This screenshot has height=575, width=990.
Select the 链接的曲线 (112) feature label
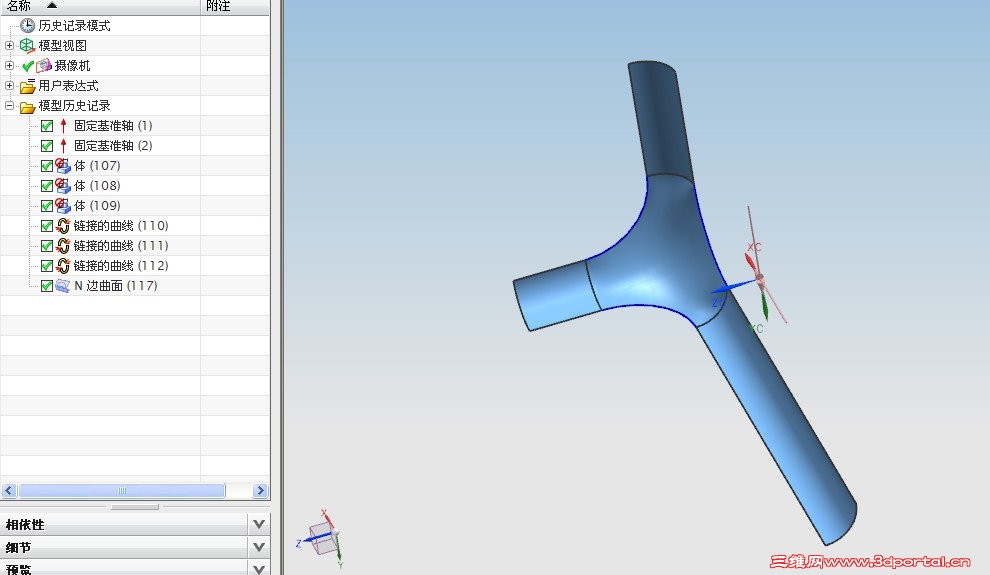point(121,266)
